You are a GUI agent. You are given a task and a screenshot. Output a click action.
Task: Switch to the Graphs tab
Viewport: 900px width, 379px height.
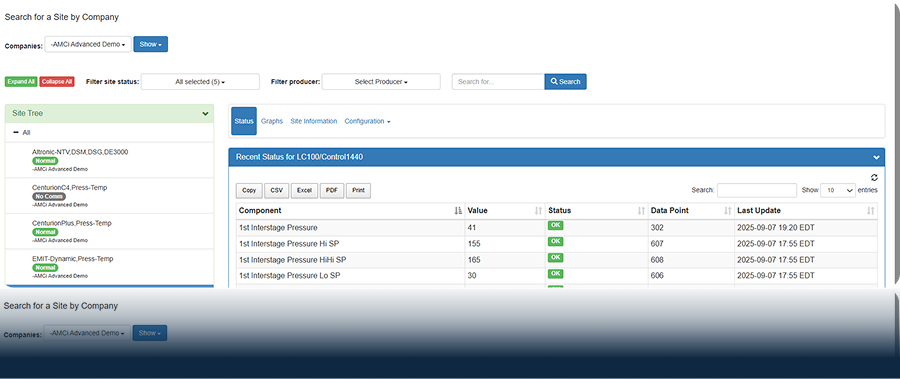272,121
